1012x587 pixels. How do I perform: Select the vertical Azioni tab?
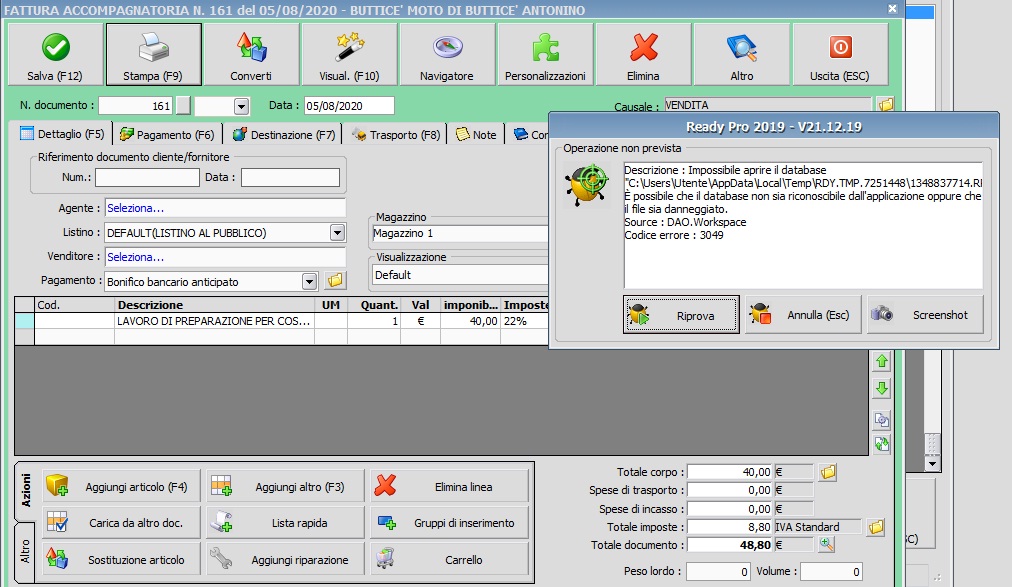tap(26, 490)
